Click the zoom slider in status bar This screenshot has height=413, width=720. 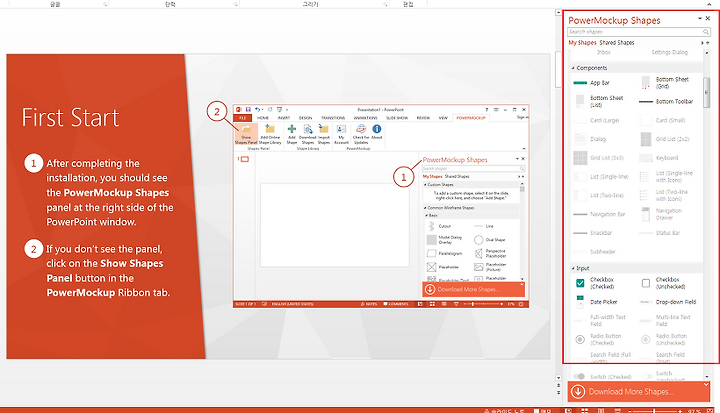(654, 411)
